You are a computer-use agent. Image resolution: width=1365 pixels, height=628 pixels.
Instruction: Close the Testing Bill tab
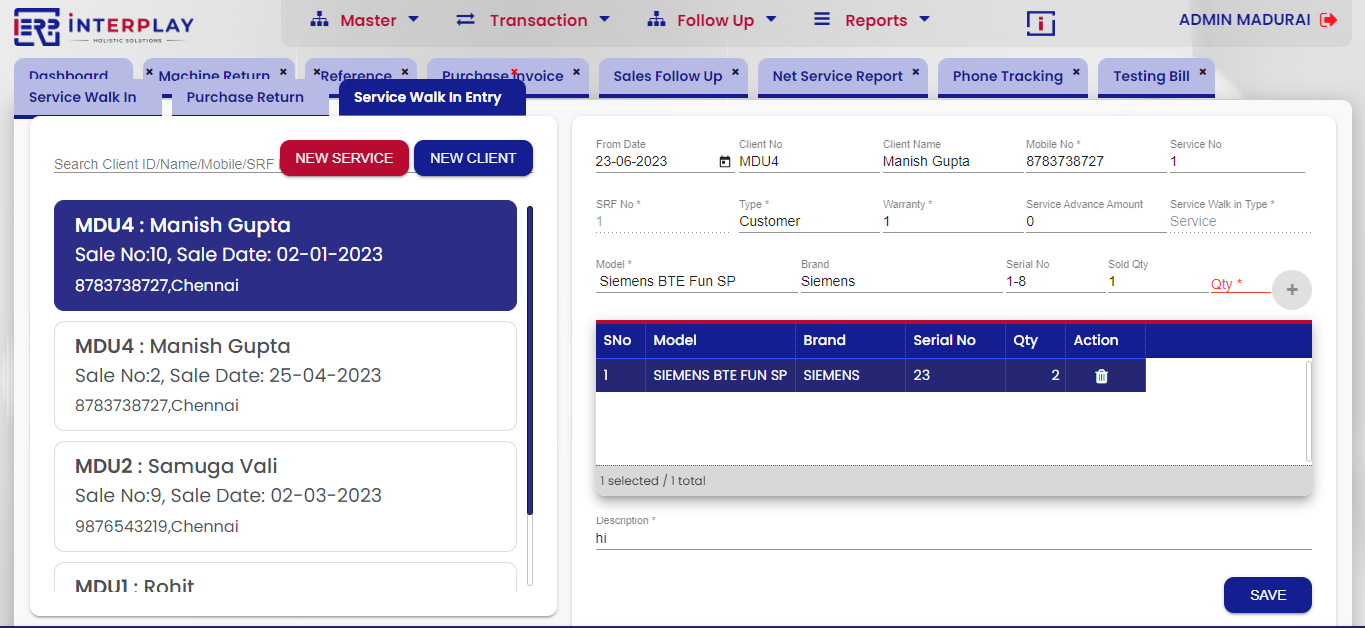pos(1202,72)
